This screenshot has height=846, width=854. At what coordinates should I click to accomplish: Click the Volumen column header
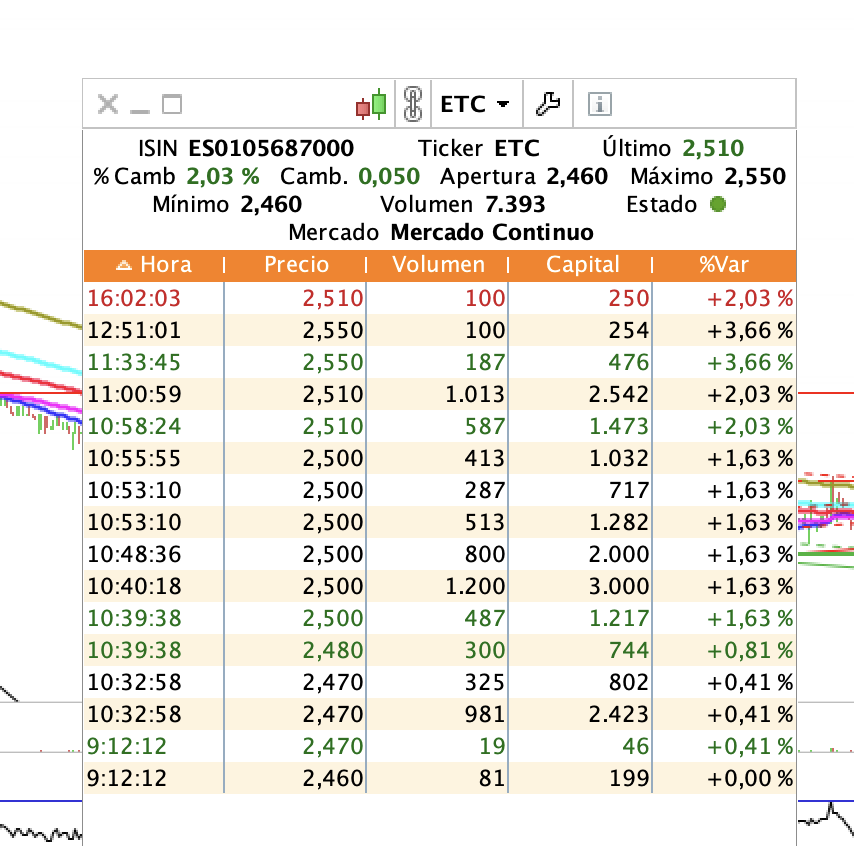tap(438, 265)
